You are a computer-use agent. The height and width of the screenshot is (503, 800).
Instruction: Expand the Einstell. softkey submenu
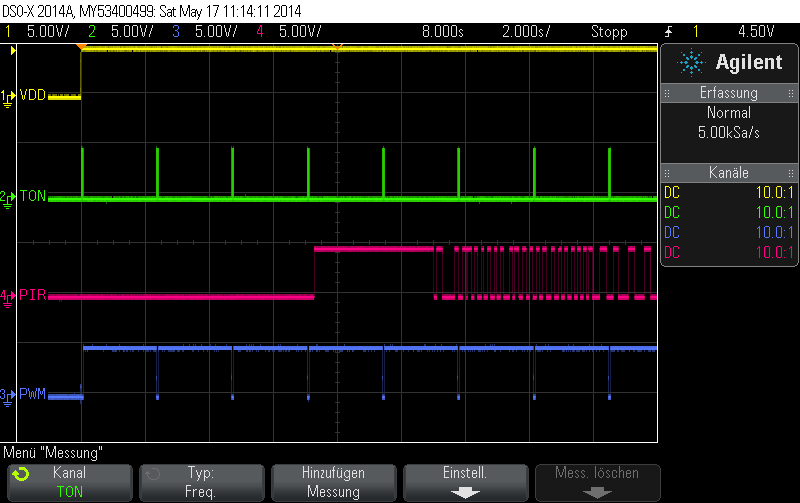tap(465, 481)
